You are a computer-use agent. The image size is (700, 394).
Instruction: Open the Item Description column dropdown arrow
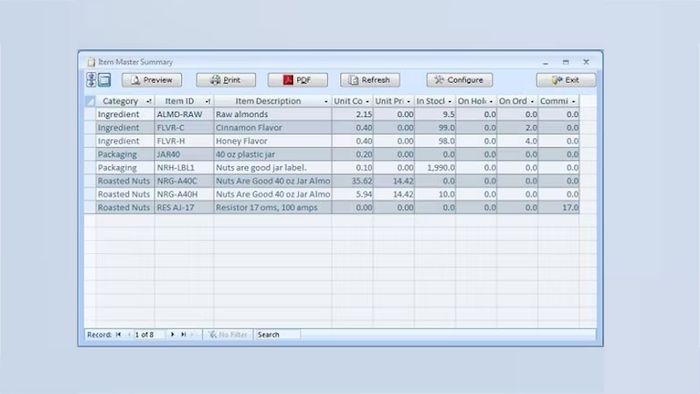coord(326,102)
